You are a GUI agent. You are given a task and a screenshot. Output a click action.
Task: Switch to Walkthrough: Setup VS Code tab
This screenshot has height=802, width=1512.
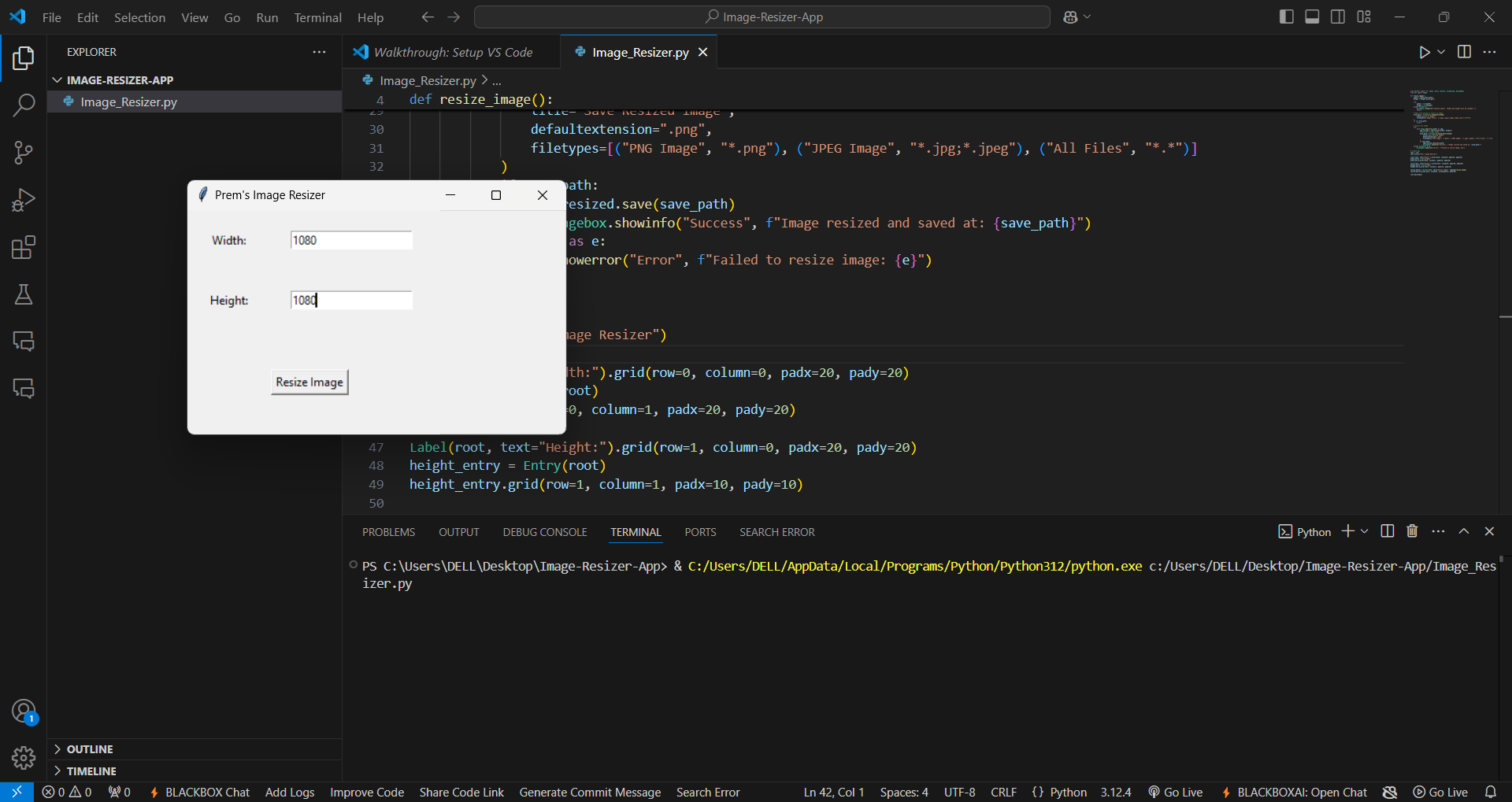[452, 52]
